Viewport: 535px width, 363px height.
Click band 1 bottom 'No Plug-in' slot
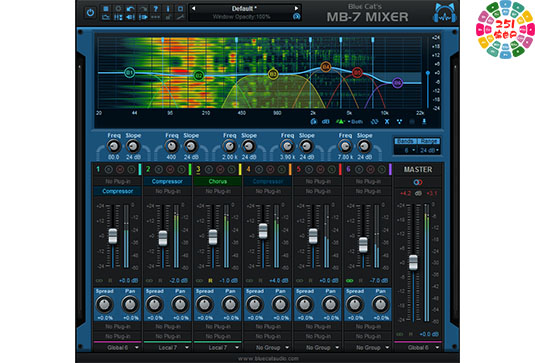coord(117,336)
